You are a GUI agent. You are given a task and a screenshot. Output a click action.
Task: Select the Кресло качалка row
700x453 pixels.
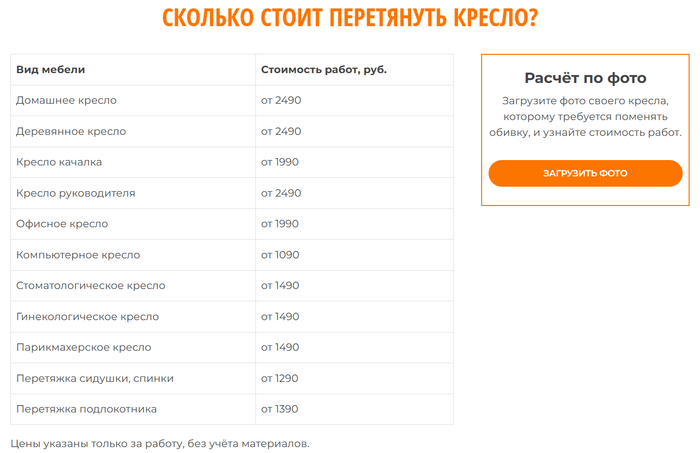[x=59, y=162]
